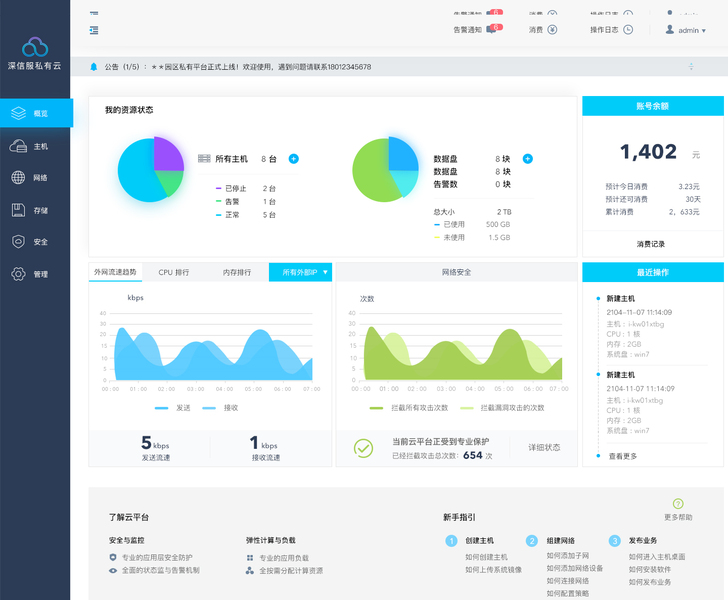This screenshot has height=600, width=728.
Task: Open the 存储 floppy disk icon
Action: click(18, 210)
